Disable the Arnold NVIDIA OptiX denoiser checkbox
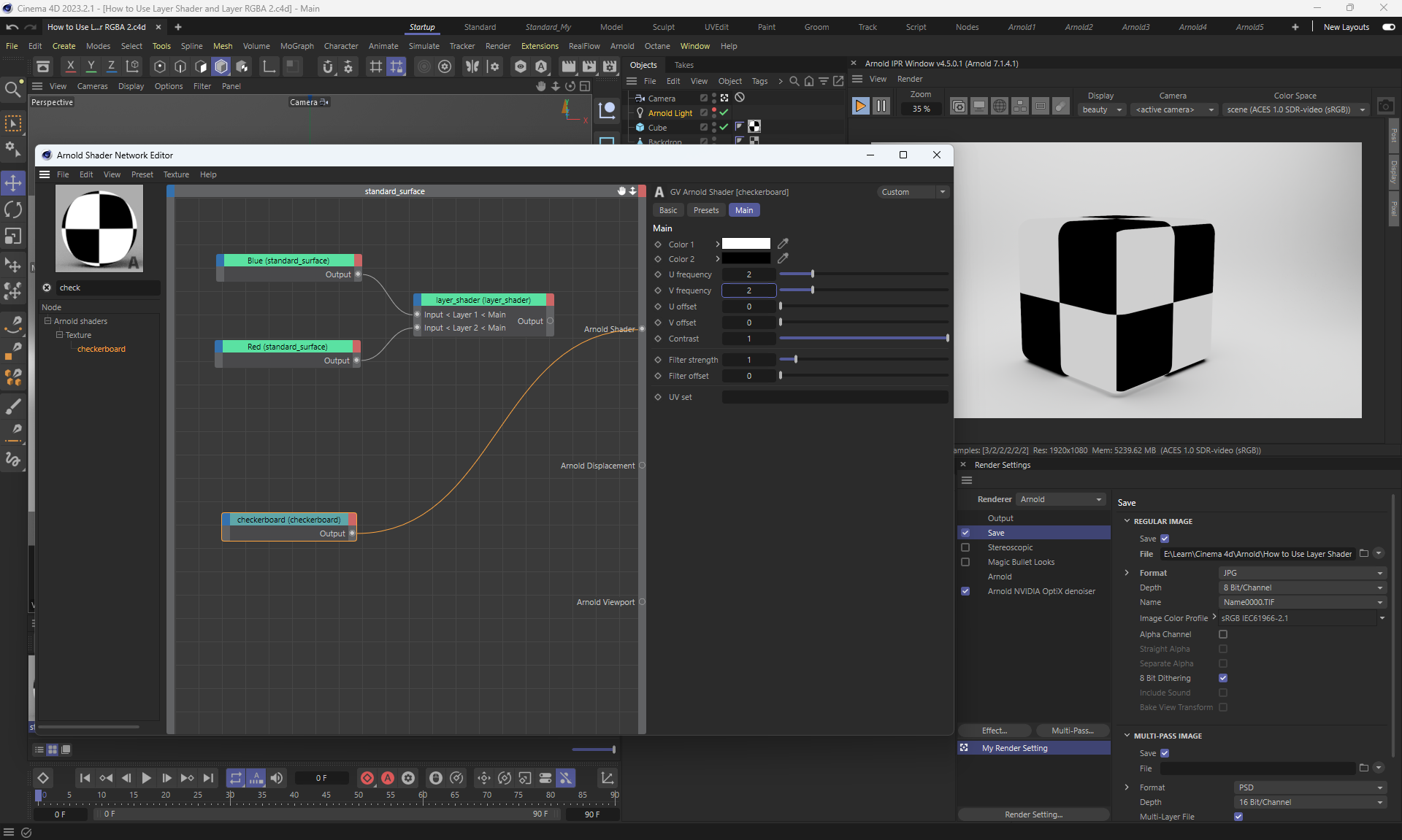This screenshot has height=840, width=1402. (x=965, y=591)
